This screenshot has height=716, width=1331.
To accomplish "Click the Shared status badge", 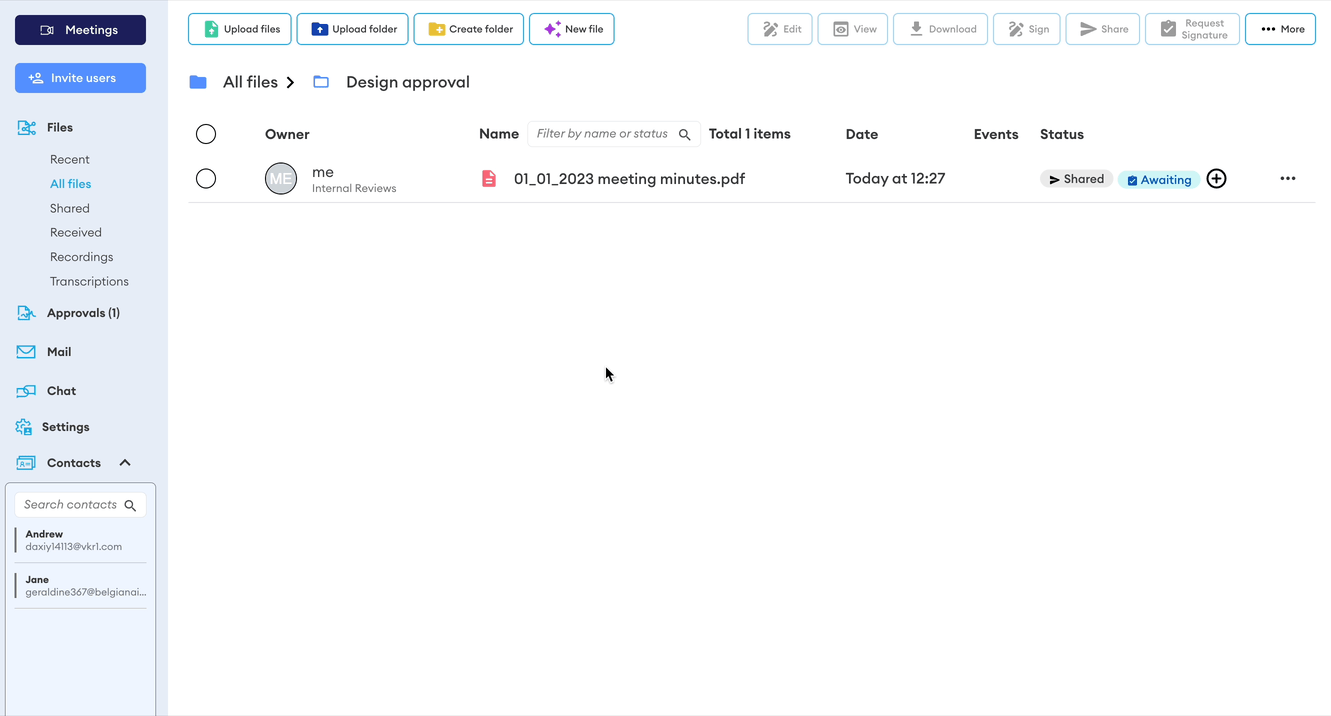I will coord(1076,179).
